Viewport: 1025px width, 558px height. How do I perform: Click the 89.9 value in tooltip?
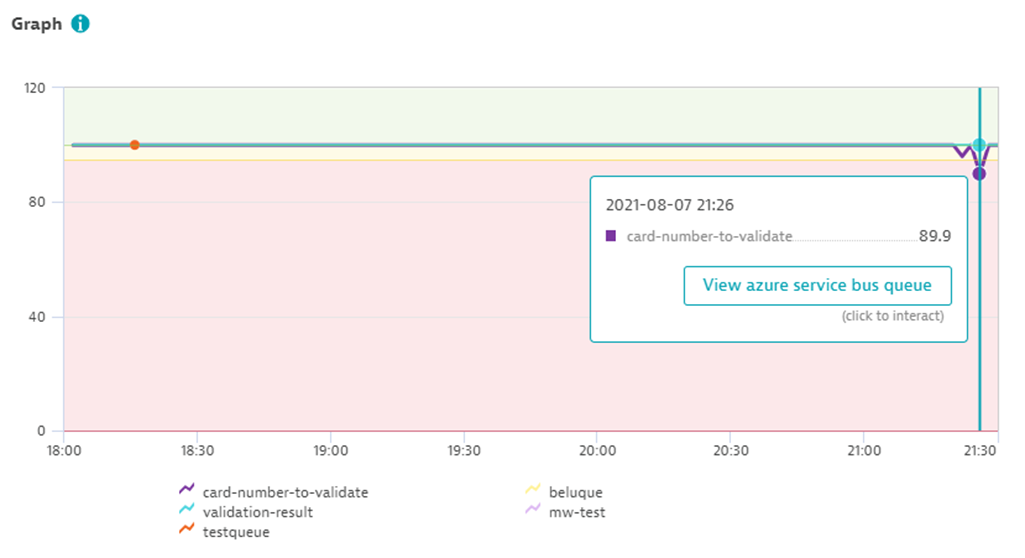(x=935, y=236)
